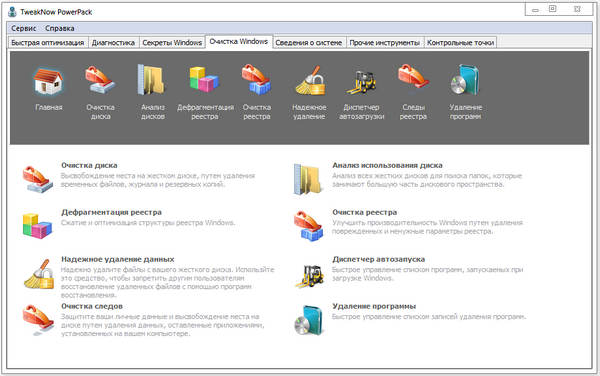Select Следы реестра vacuum icon in toolbar

[413, 78]
